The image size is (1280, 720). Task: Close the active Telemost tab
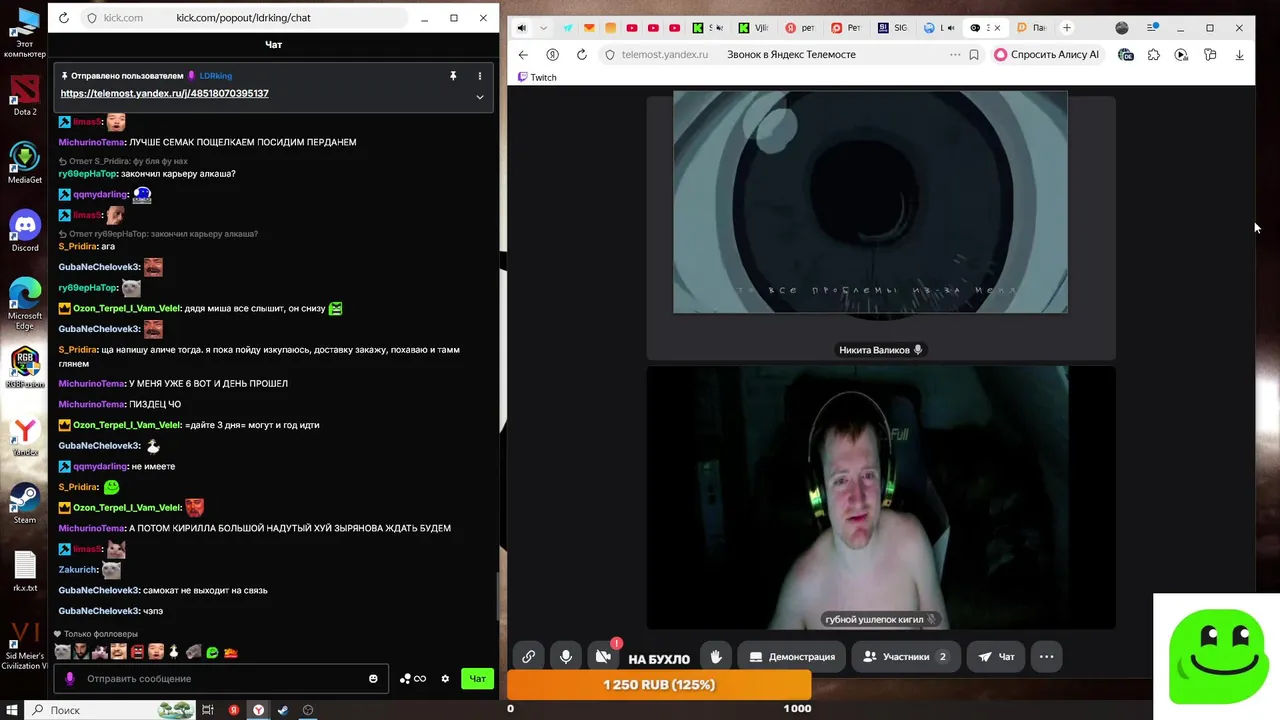pyautogui.click(x=997, y=28)
